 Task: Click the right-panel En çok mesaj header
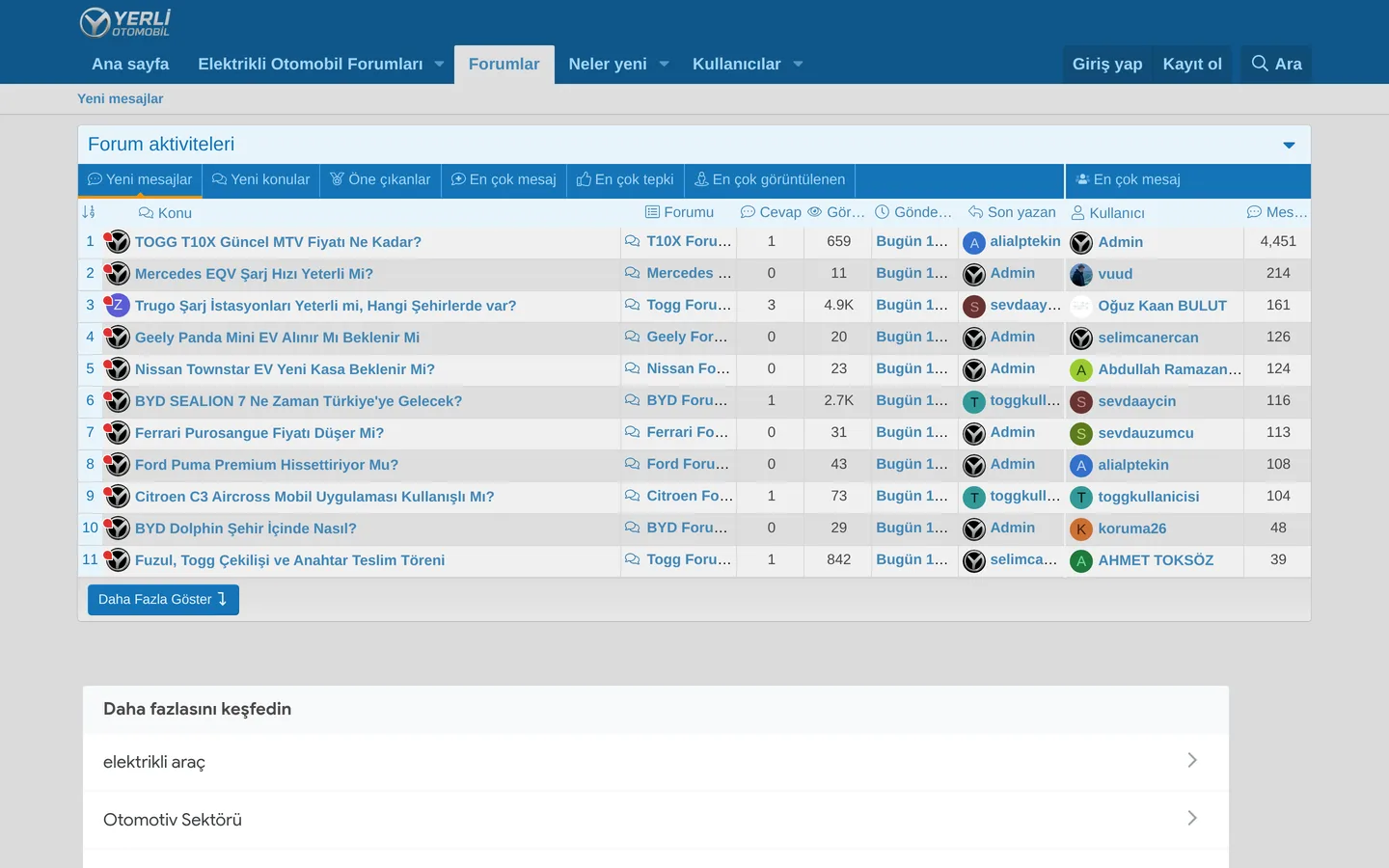(1128, 179)
